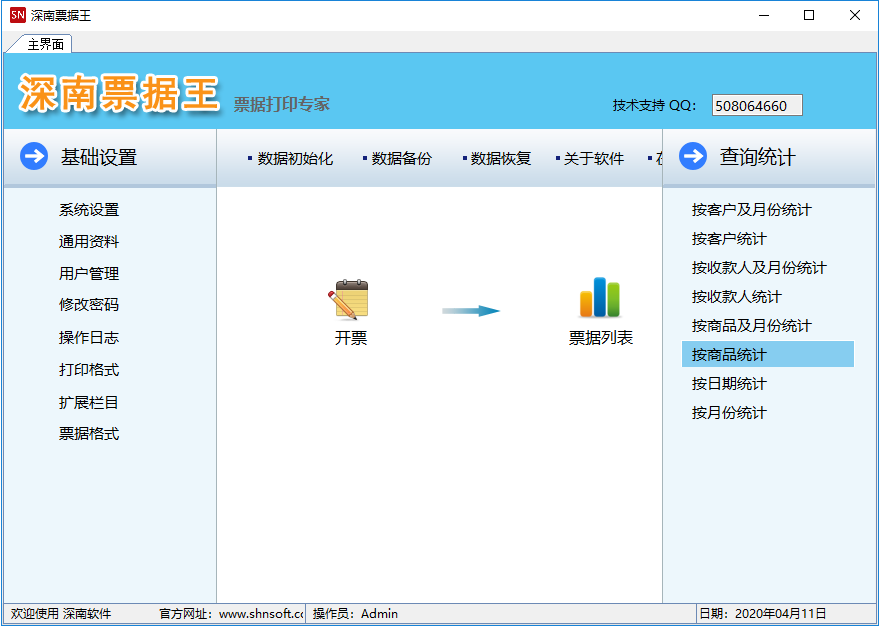Image resolution: width=880 pixels, height=627 pixels.
Task: Click the 查询统计 panel header text
Action: (757, 157)
